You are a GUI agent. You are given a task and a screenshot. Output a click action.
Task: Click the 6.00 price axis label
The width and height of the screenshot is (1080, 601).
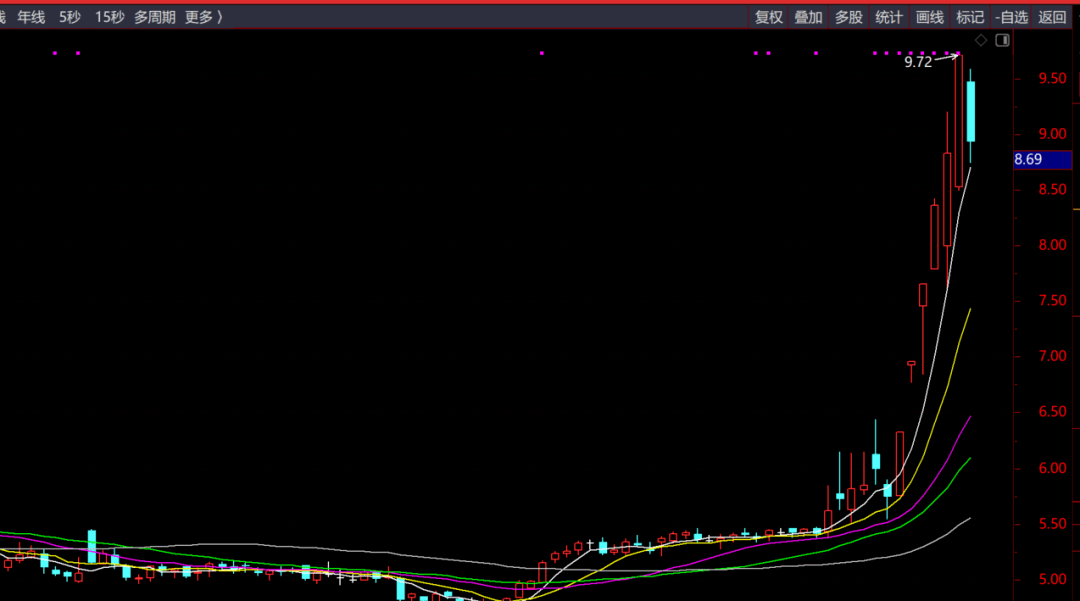pyautogui.click(x=1052, y=468)
